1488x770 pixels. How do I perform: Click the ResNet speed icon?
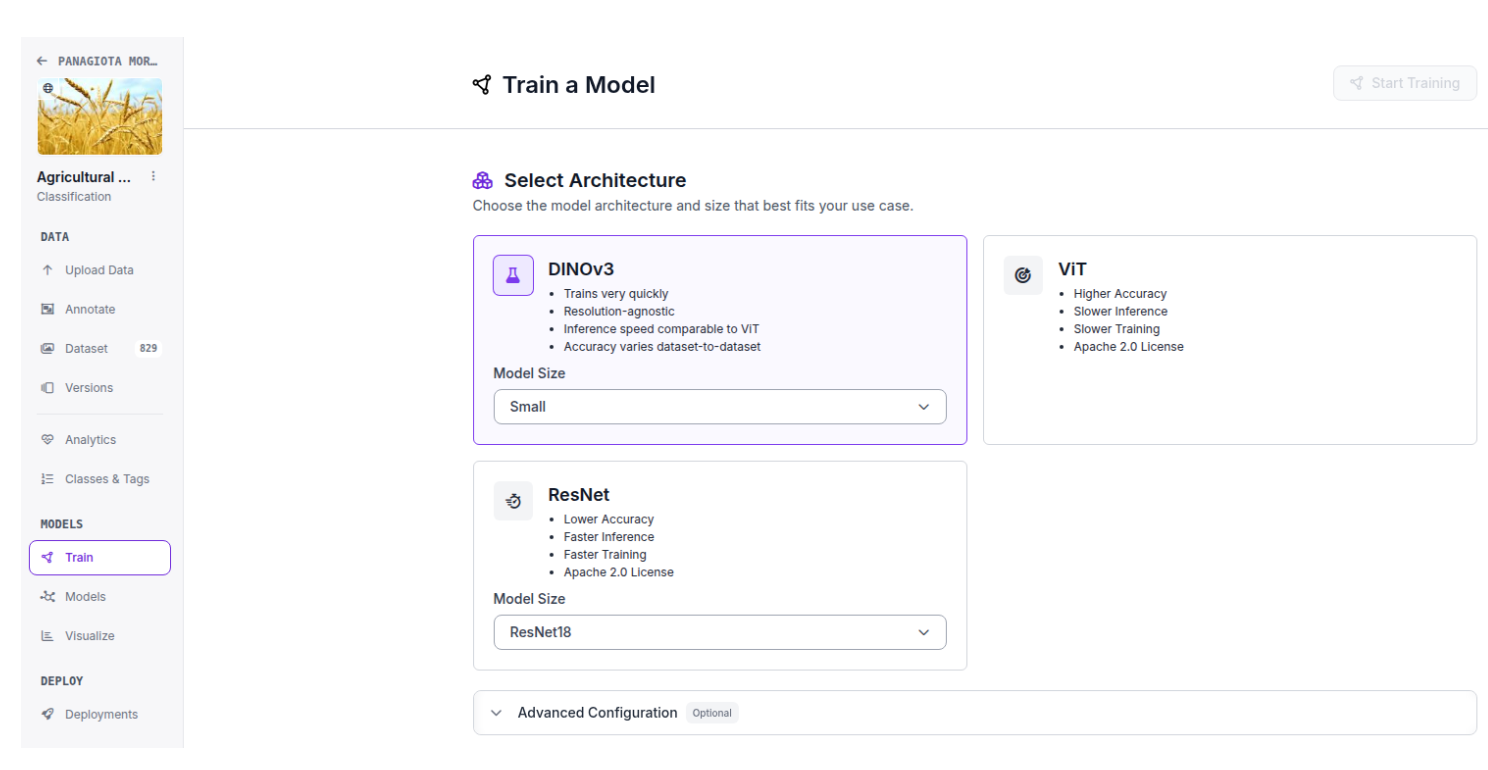coord(513,501)
